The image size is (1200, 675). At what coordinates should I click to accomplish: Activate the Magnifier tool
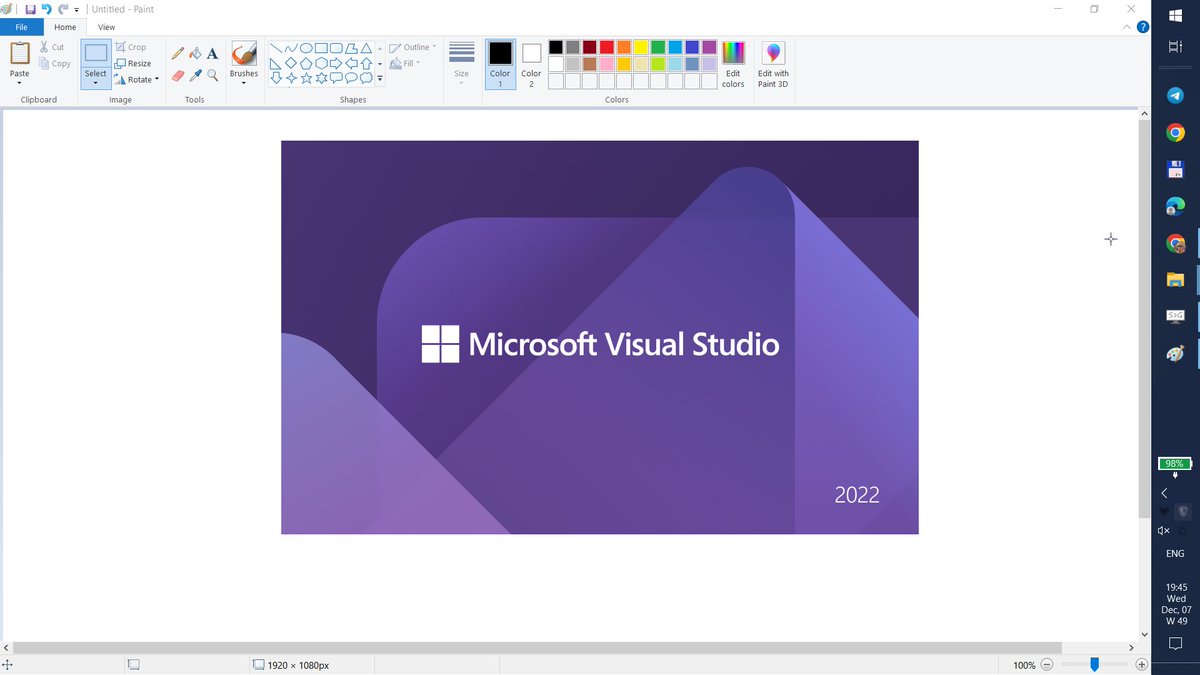[x=212, y=75]
